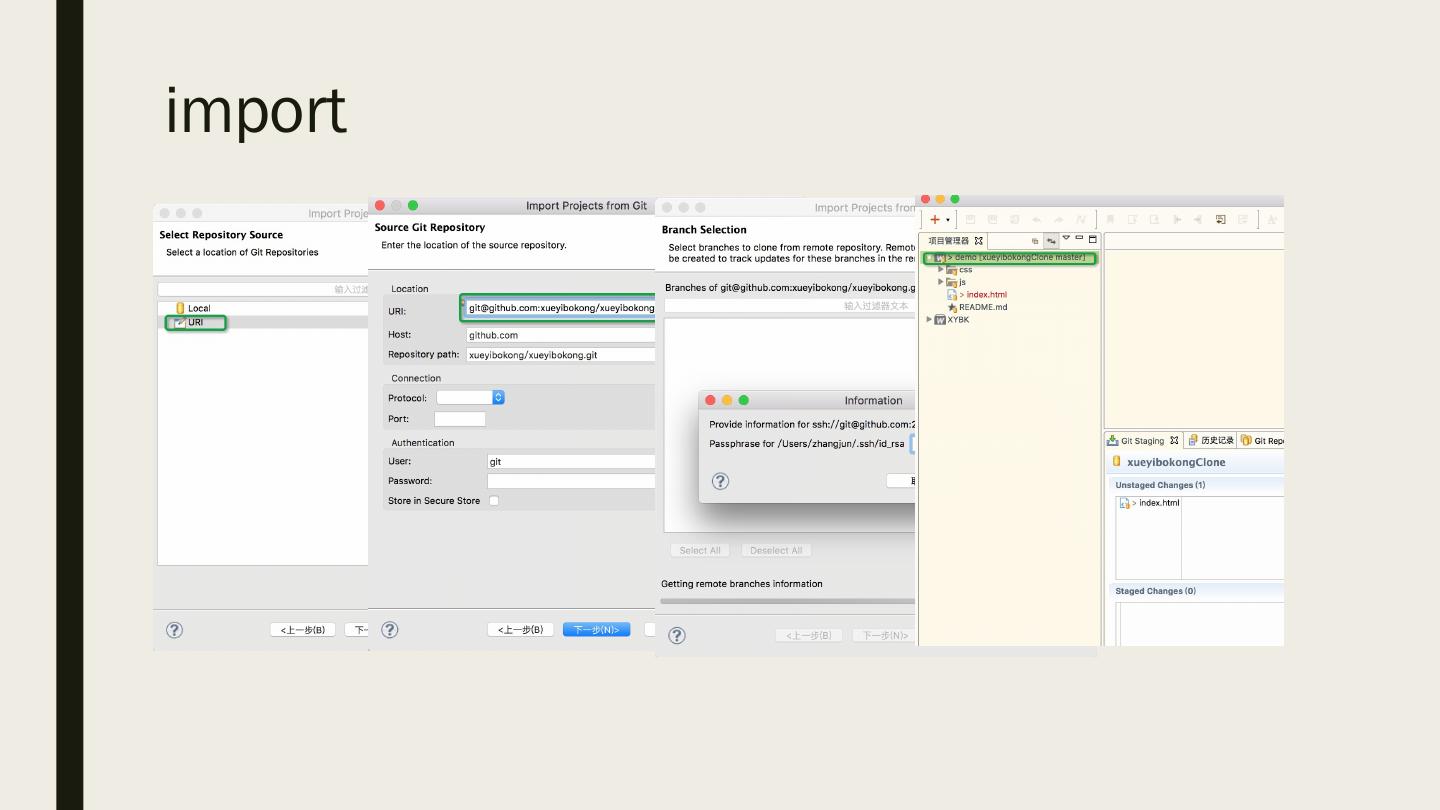
Task: Click the blue 下一步(N) button
Action: click(596, 630)
